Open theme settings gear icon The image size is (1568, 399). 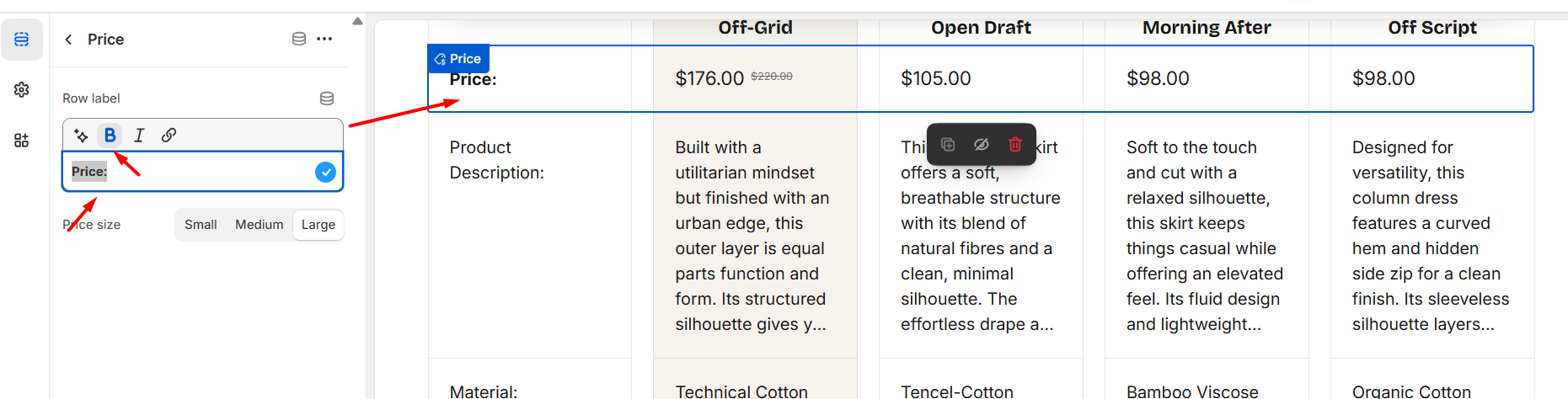(x=22, y=90)
